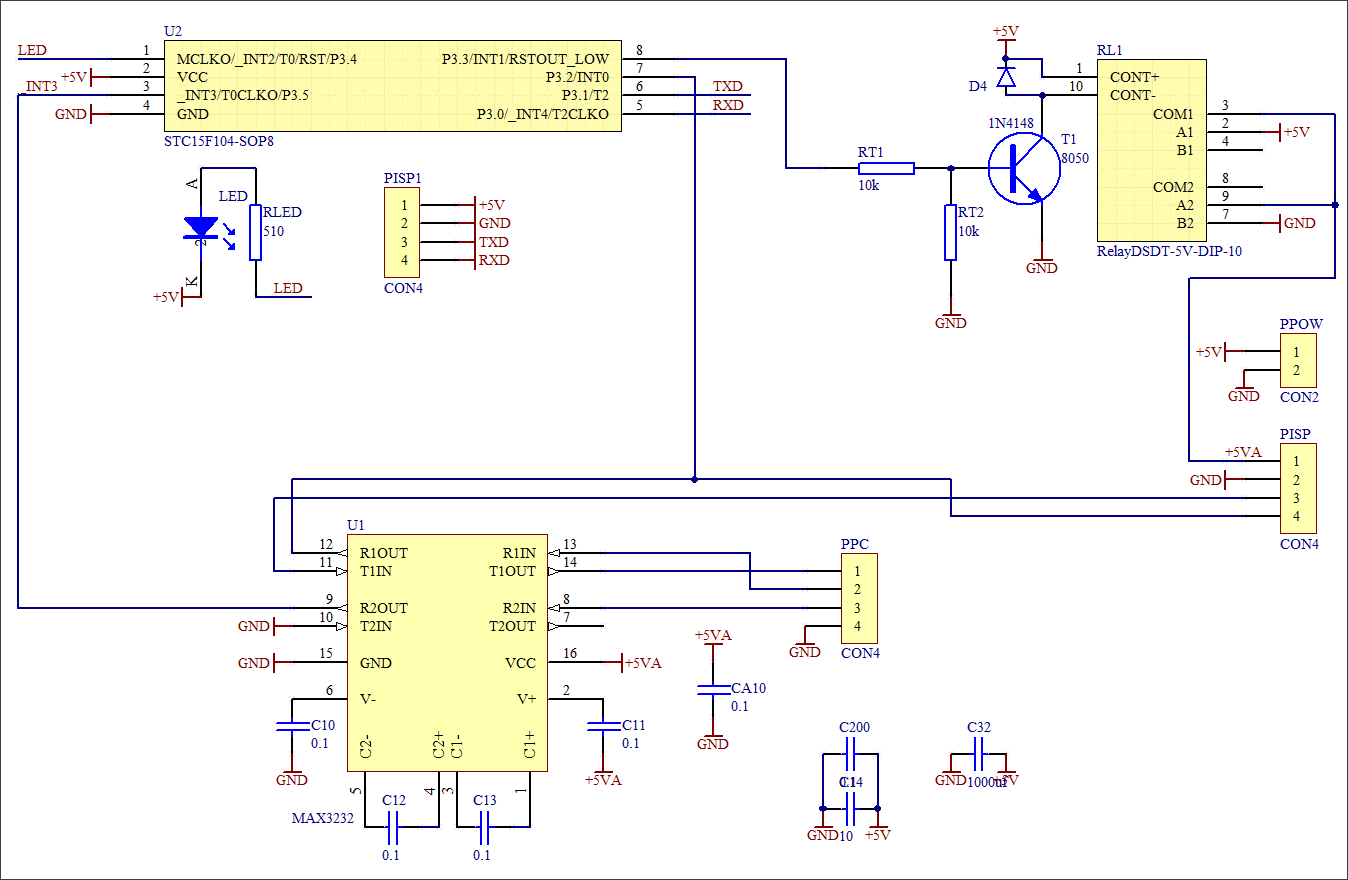
Task: Select the C32 capacitor designator
Action: (979, 727)
